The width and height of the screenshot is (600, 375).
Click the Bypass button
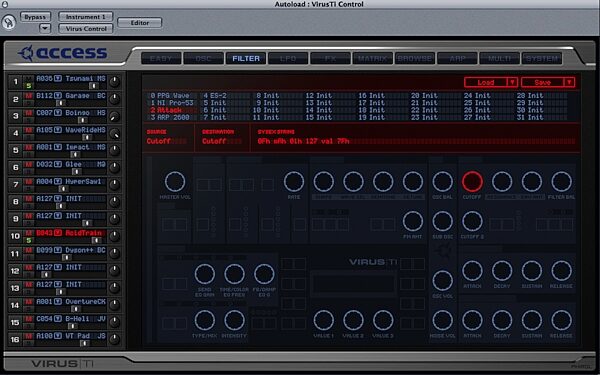(x=35, y=17)
